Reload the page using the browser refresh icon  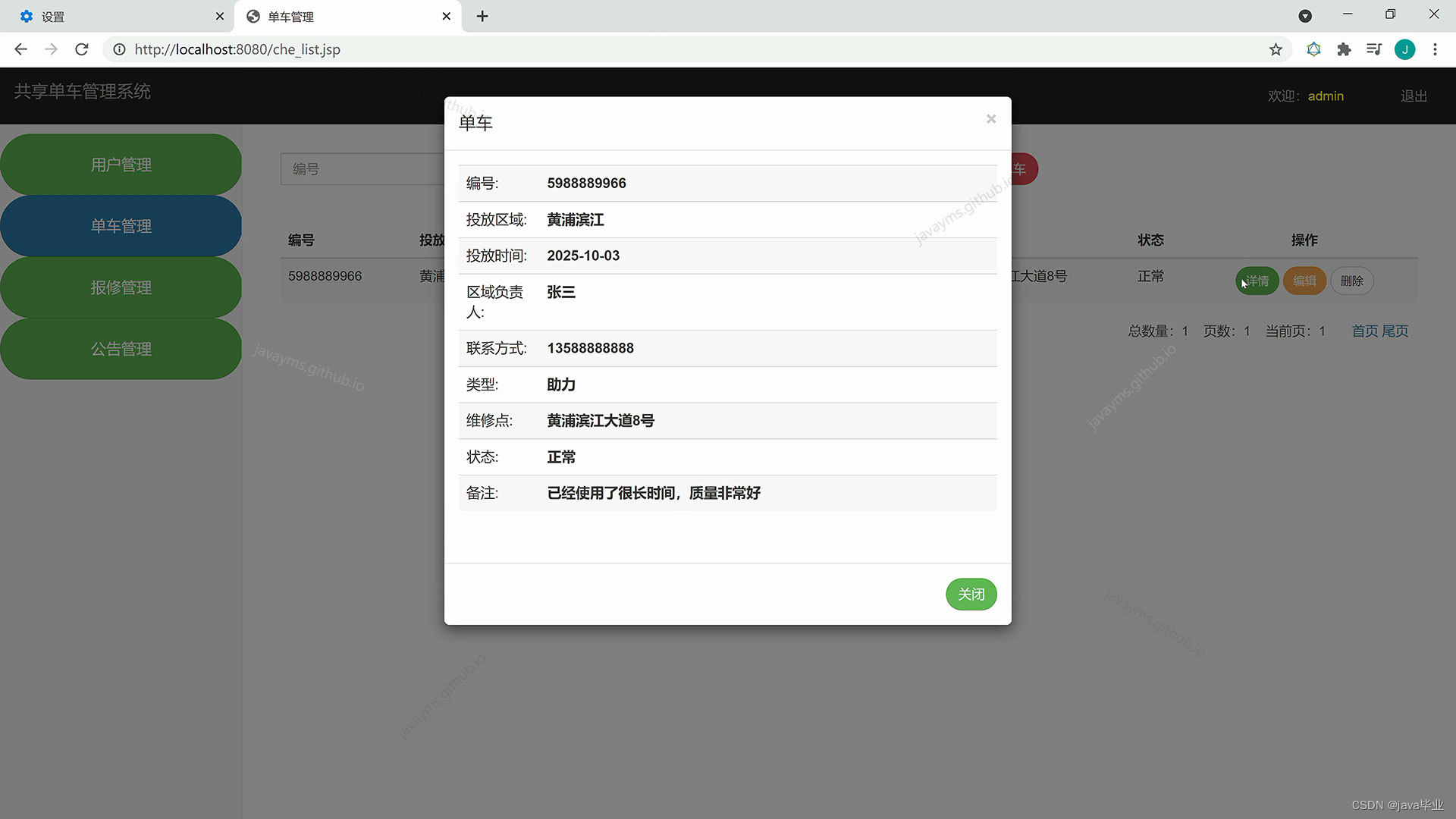click(82, 49)
